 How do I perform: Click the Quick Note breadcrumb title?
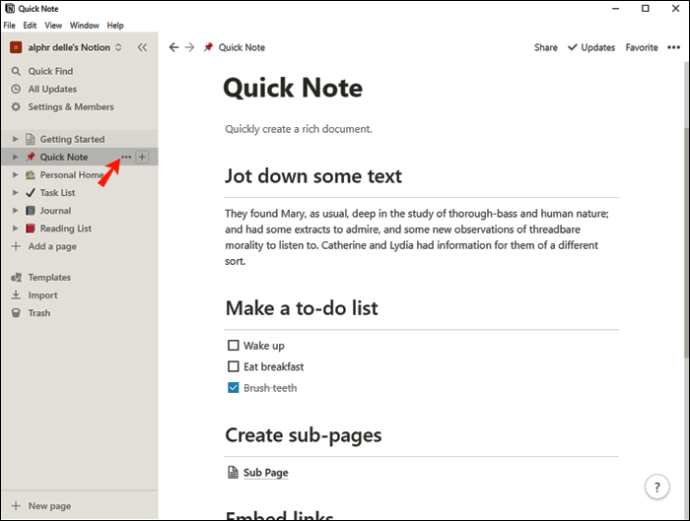[242, 47]
